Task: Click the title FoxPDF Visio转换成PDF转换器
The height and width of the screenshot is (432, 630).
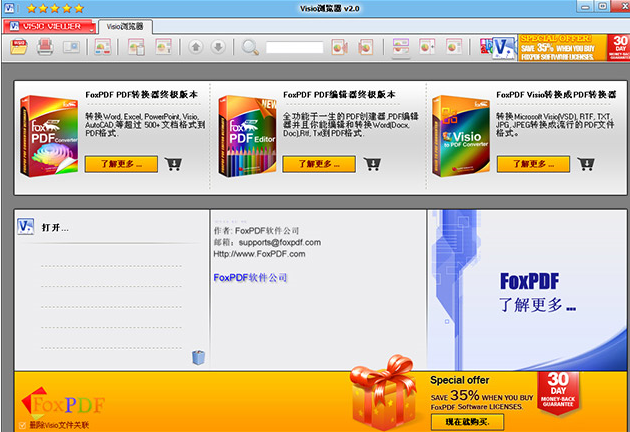Action: click(x=556, y=95)
